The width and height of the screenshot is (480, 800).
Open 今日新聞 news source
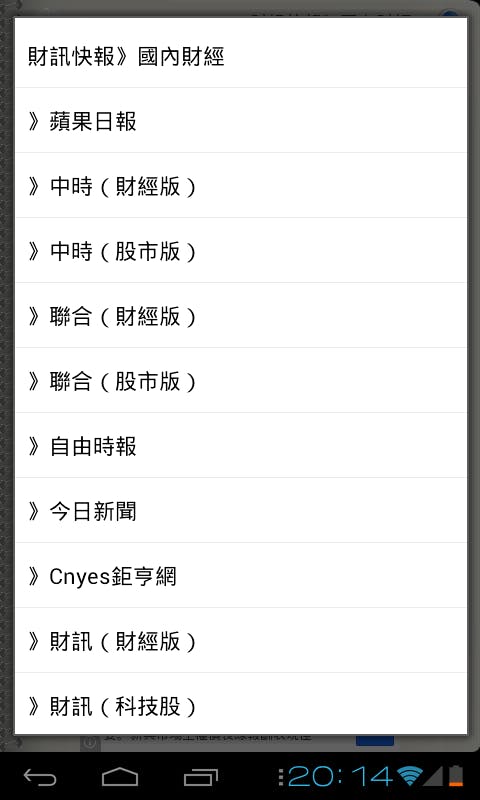(241, 510)
